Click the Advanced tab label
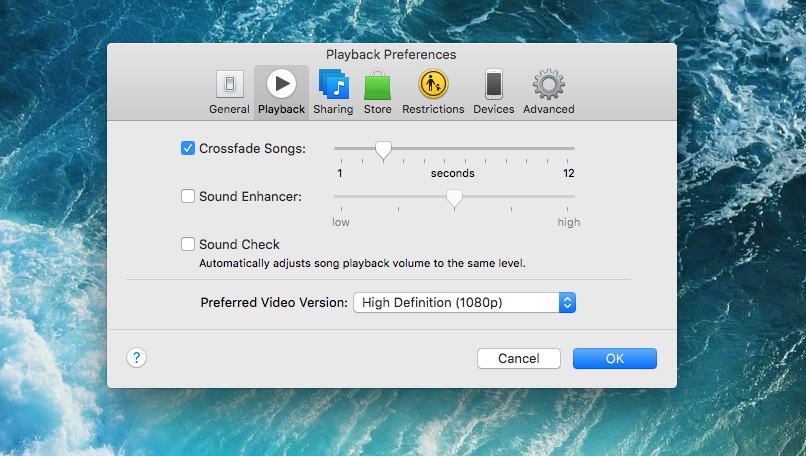 coord(548,109)
